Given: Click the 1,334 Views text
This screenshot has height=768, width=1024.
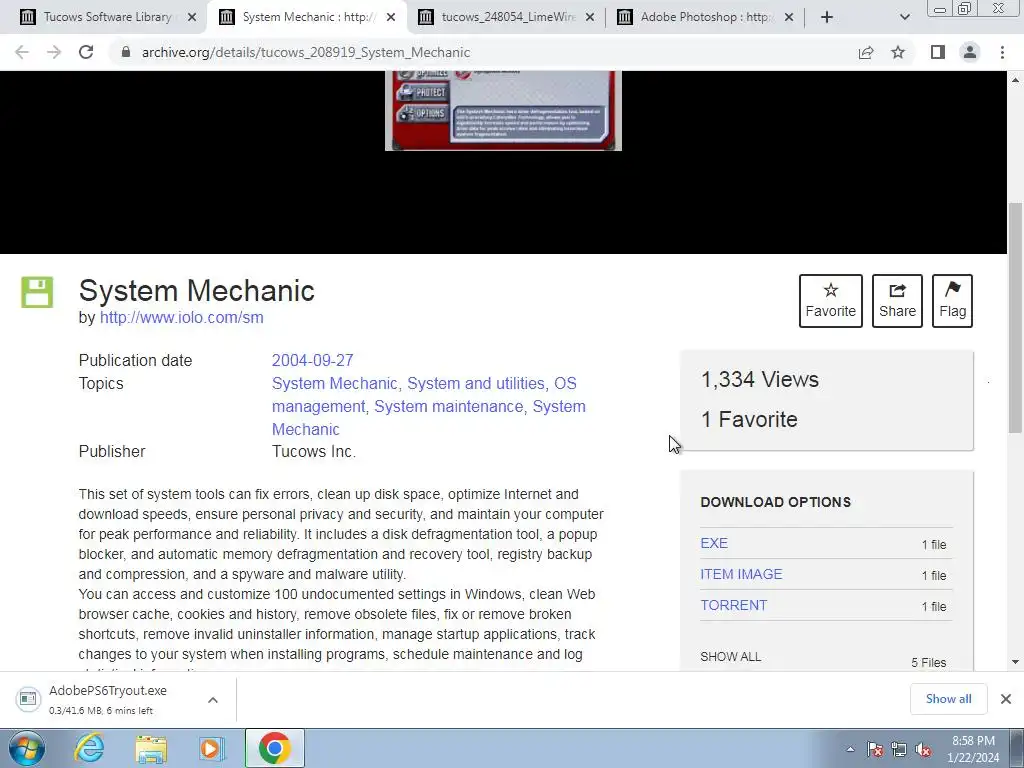Looking at the screenshot, I should click(x=760, y=379).
